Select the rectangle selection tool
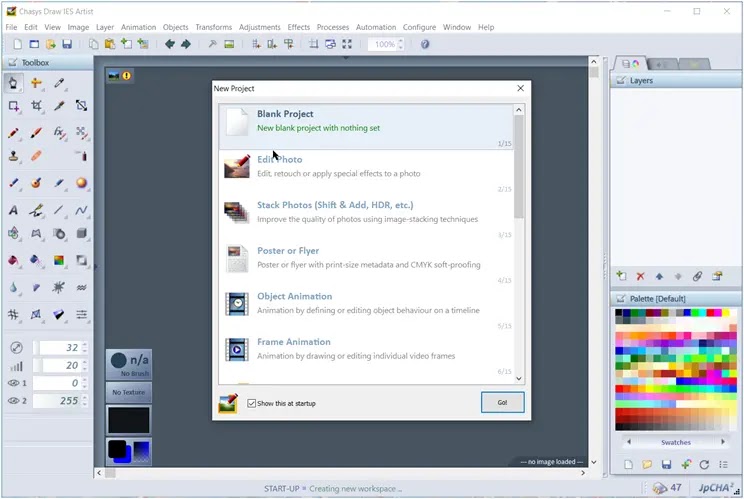 coord(13,106)
